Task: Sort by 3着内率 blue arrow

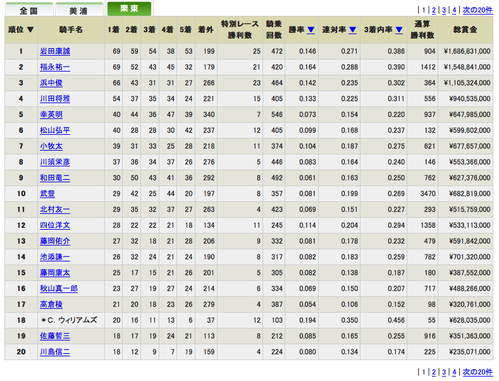Action: (399, 30)
